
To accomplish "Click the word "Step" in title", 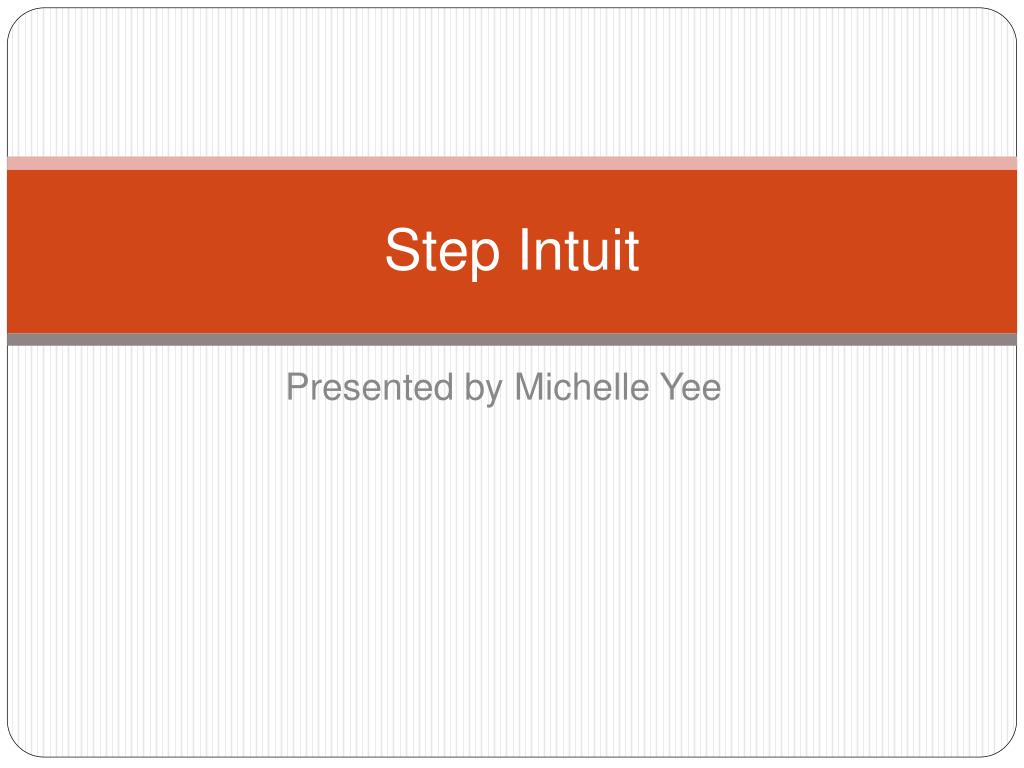I will tap(442, 252).
